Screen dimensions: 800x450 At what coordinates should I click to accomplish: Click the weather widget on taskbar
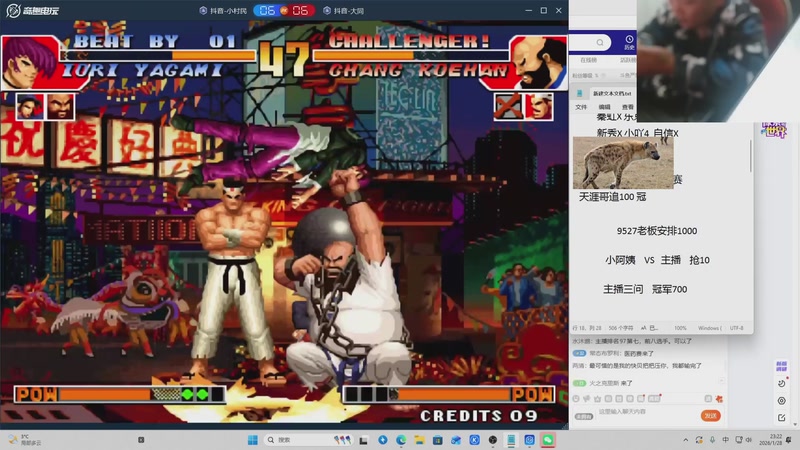26,440
